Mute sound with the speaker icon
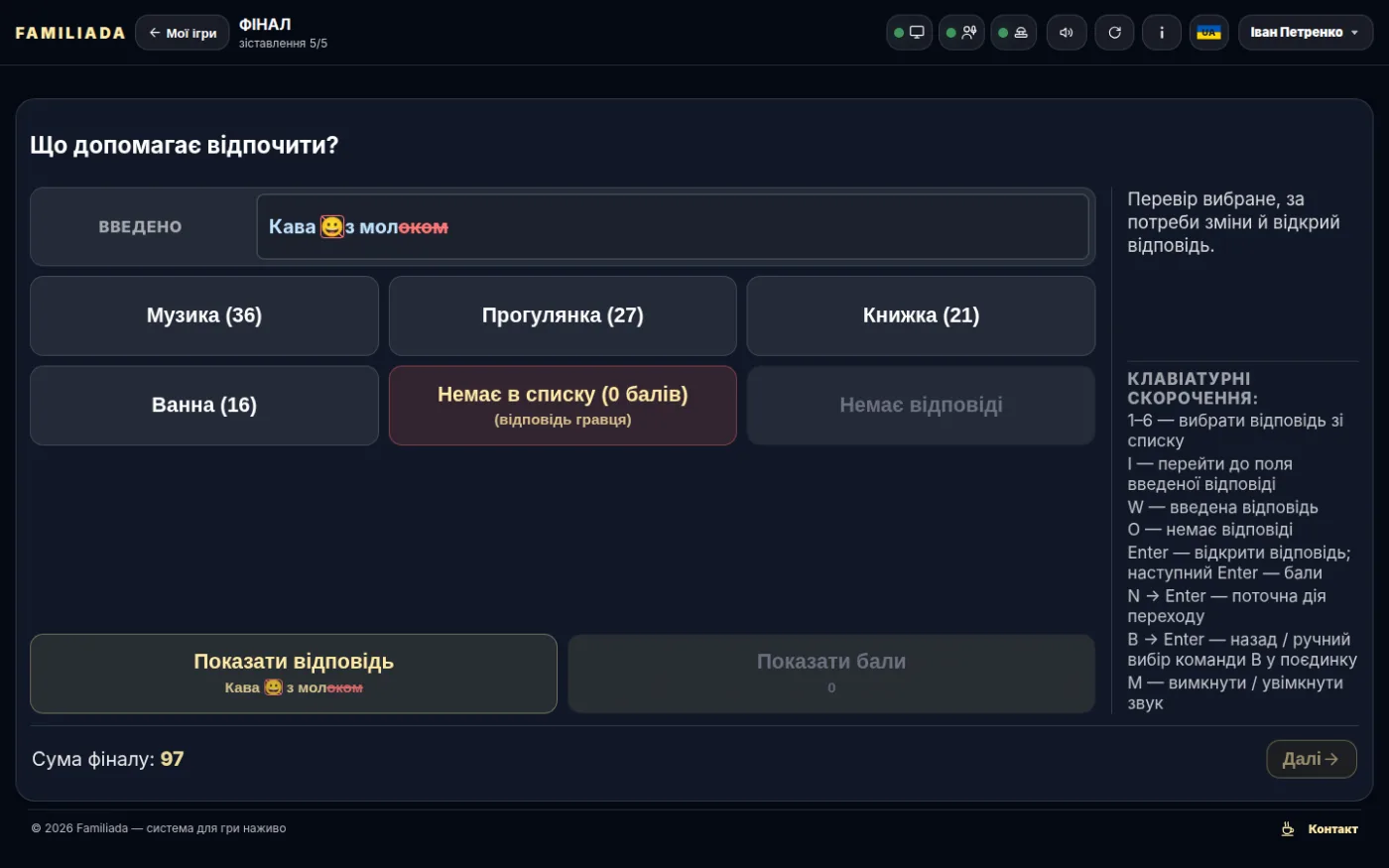This screenshot has width=1389, height=868. [x=1067, y=33]
